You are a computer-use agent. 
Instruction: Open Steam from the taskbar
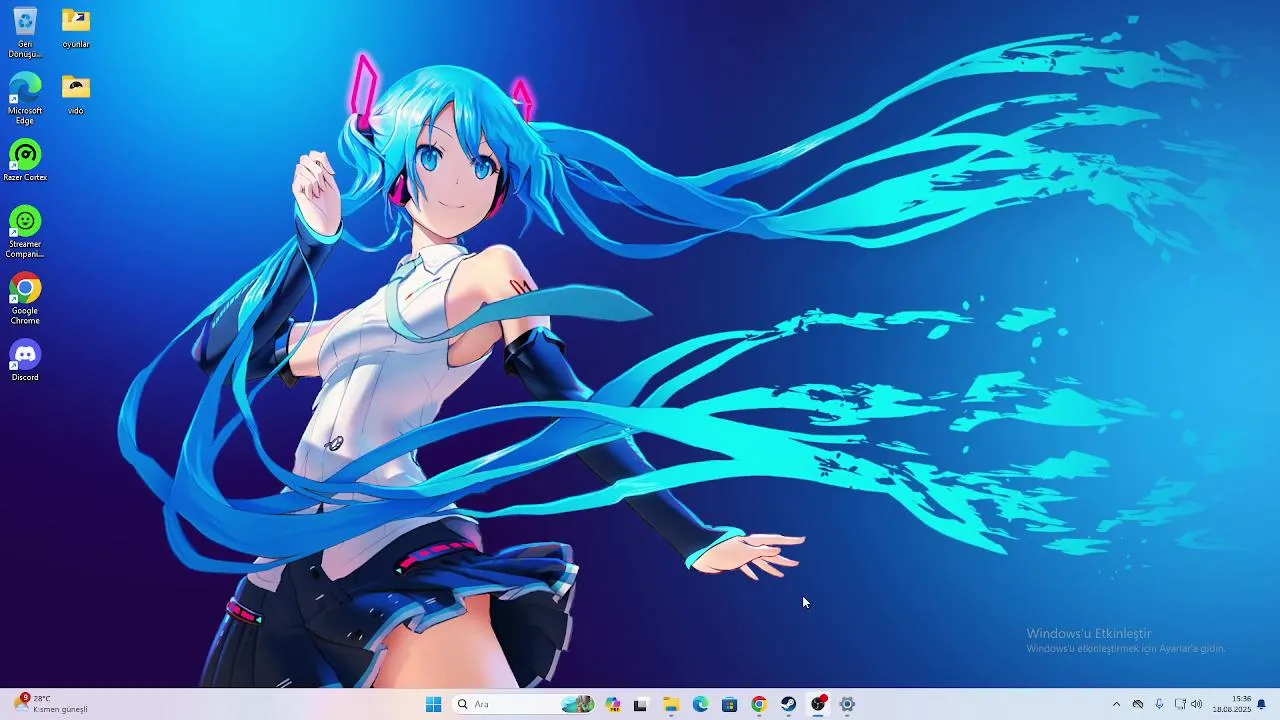(x=789, y=704)
